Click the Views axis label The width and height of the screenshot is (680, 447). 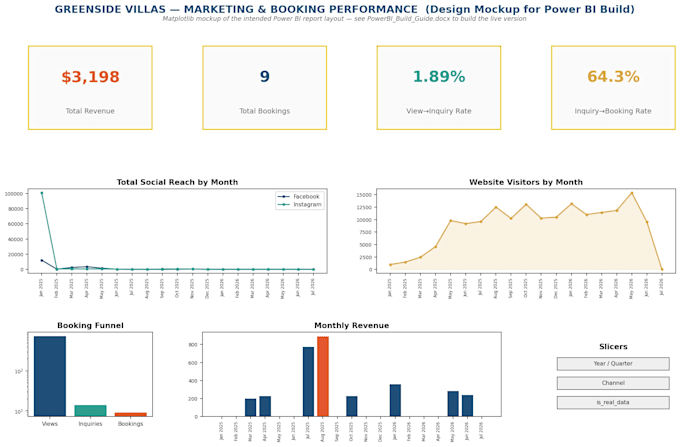50,424
